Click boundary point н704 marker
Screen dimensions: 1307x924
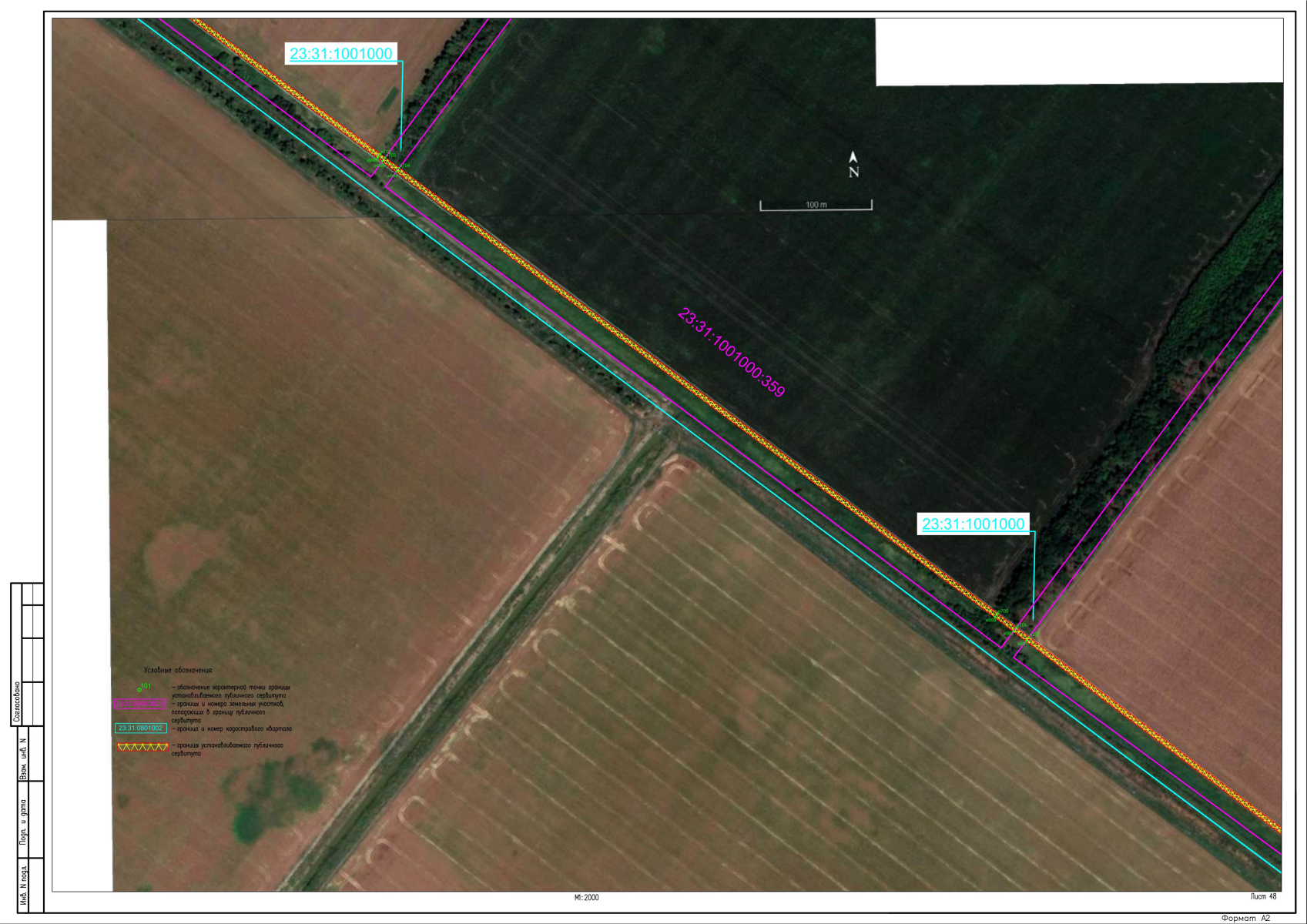click(399, 169)
